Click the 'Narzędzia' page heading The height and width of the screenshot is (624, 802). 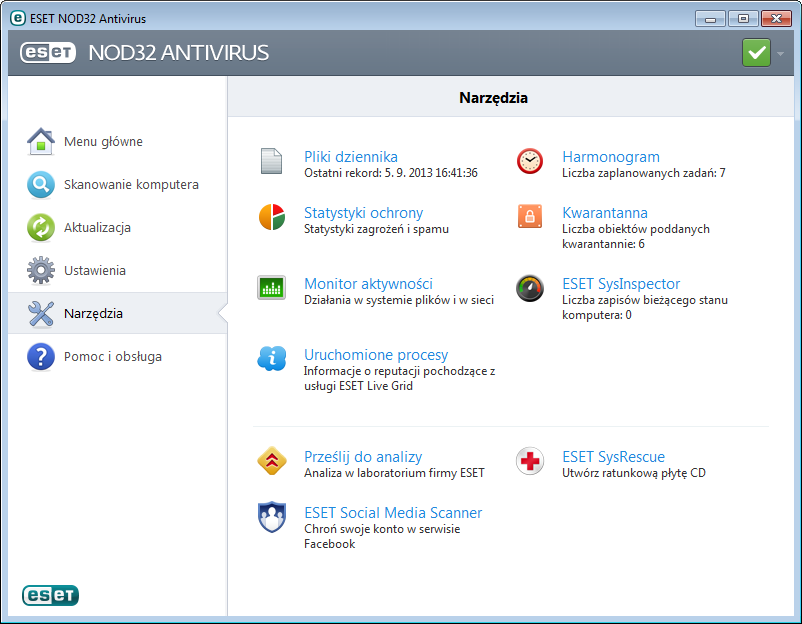pyautogui.click(x=493, y=98)
